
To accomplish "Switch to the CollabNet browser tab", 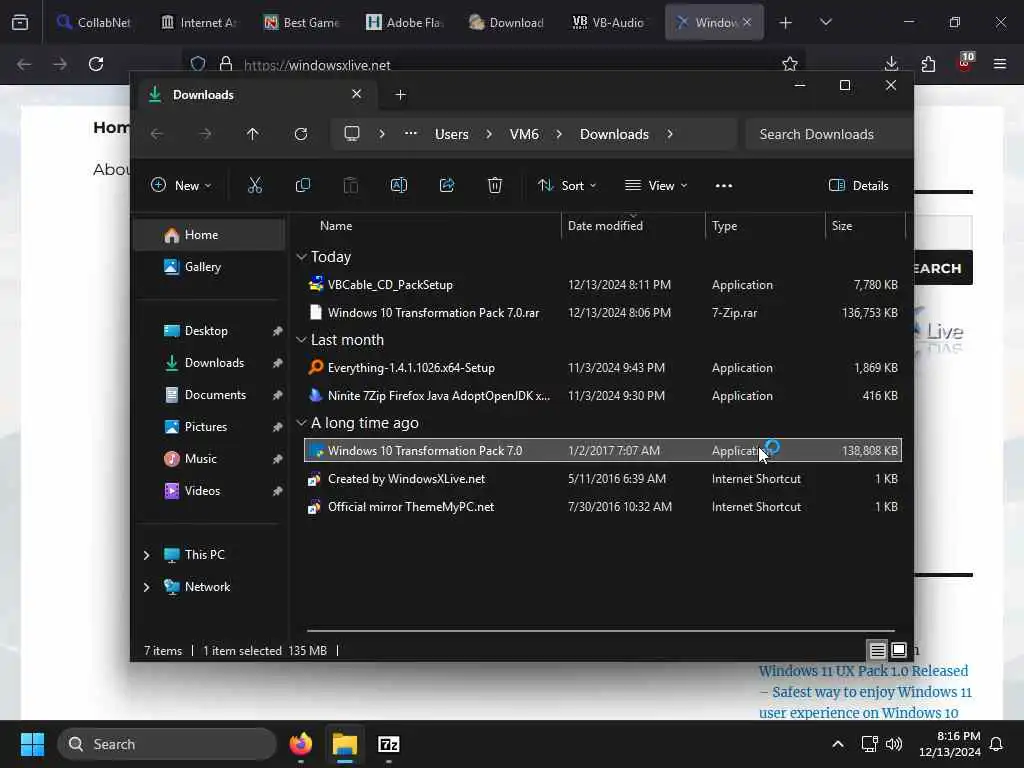I will (x=93, y=22).
